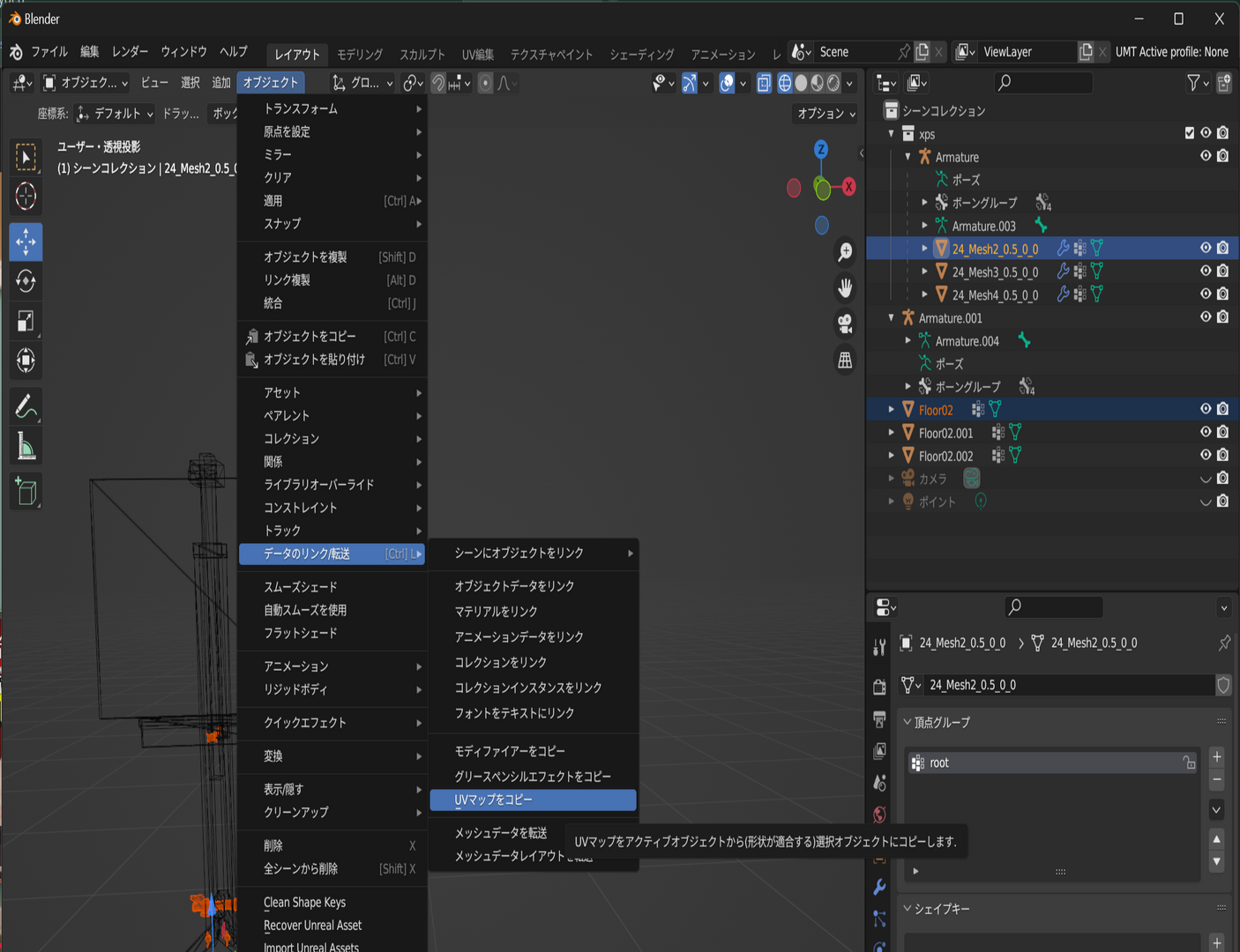Open the オプション dropdown
The image size is (1240, 952).
click(825, 114)
